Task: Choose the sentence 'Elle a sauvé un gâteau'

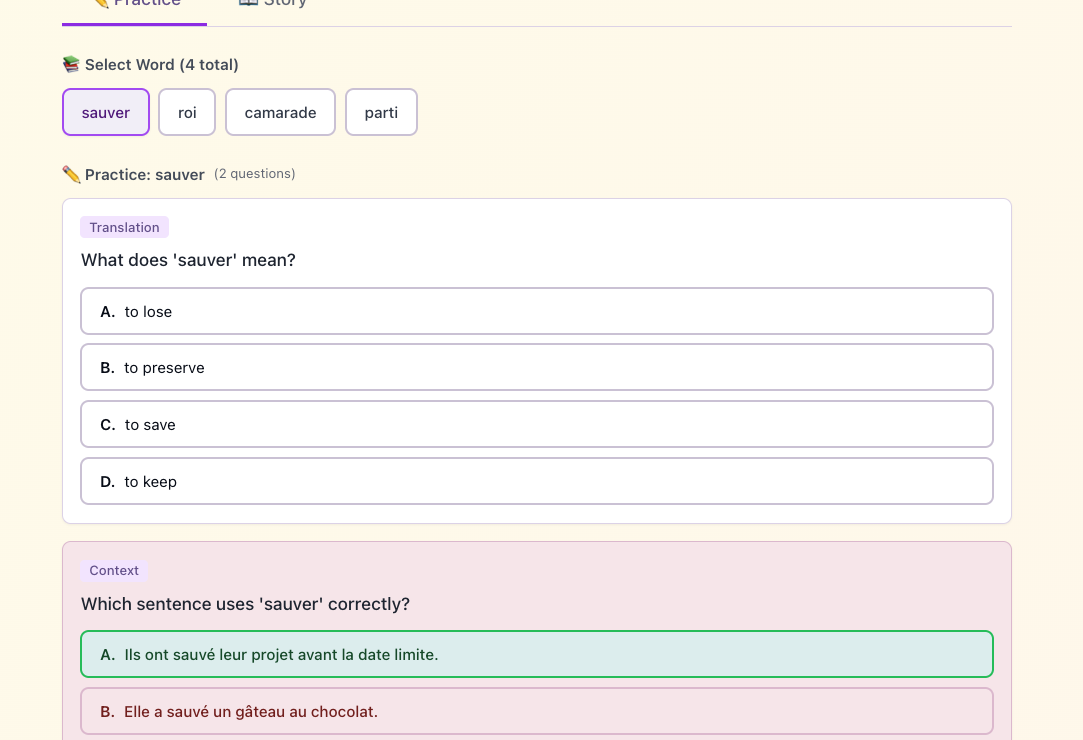Action: (x=537, y=711)
